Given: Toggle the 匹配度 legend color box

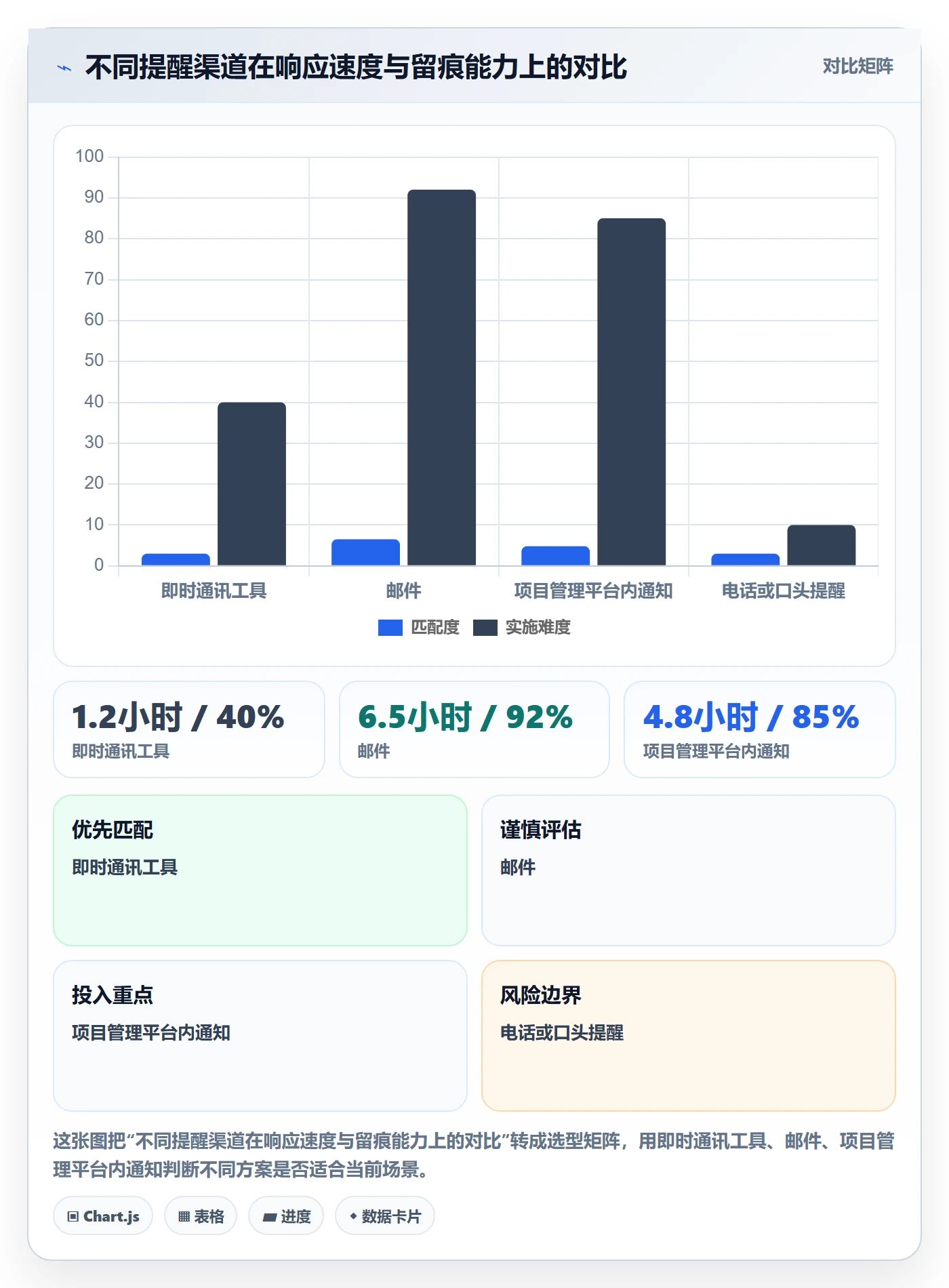Looking at the screenshot, I should coord(390,628).
